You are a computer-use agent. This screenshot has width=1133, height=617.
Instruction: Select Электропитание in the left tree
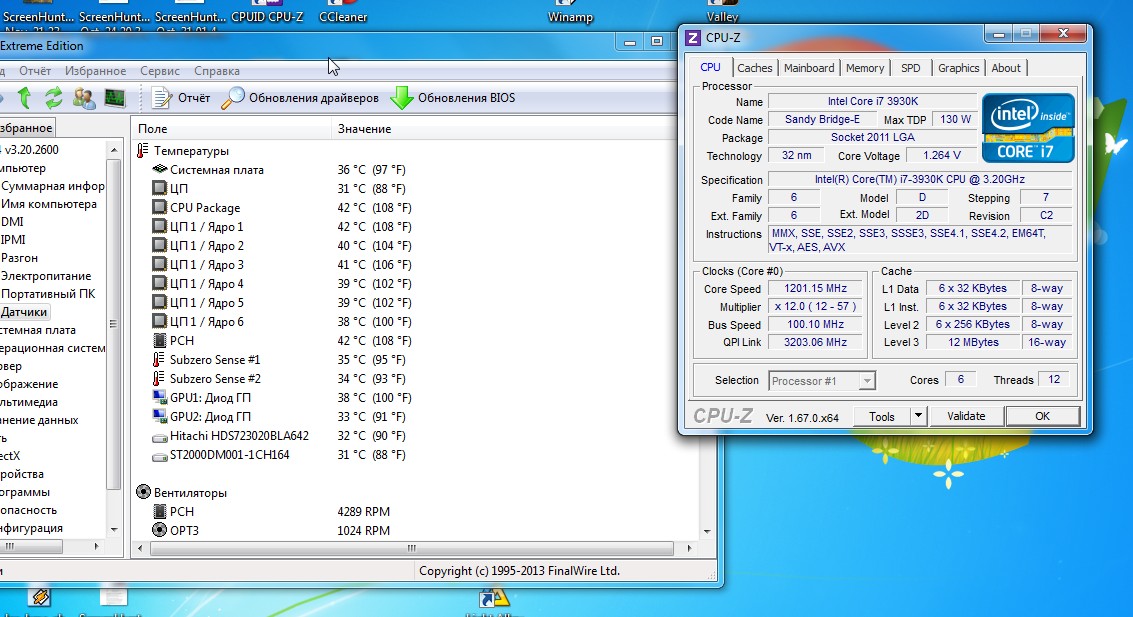[x=46, y=276]
